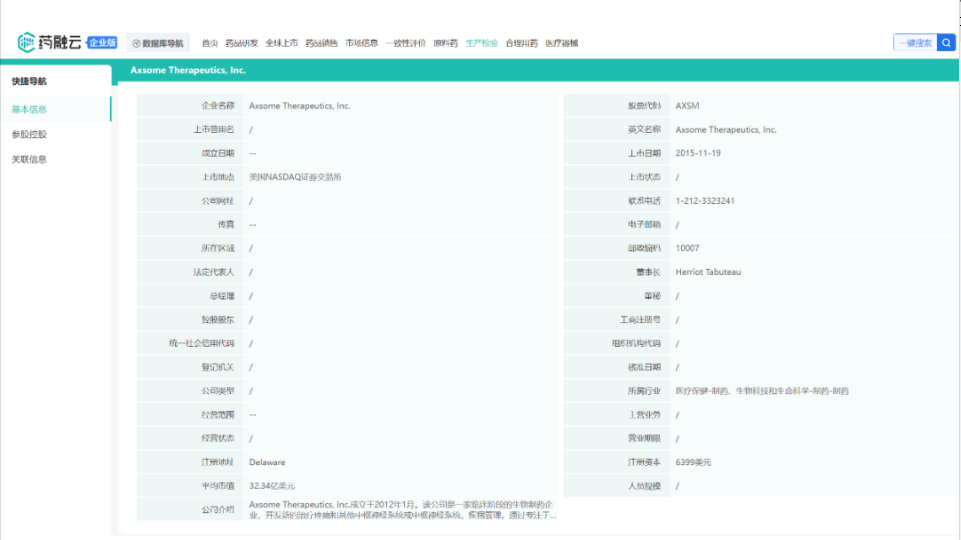The width and height of the screenshot is (961, 540).
Task: Click the postal code 10007
Action: [x=687, y=248]
